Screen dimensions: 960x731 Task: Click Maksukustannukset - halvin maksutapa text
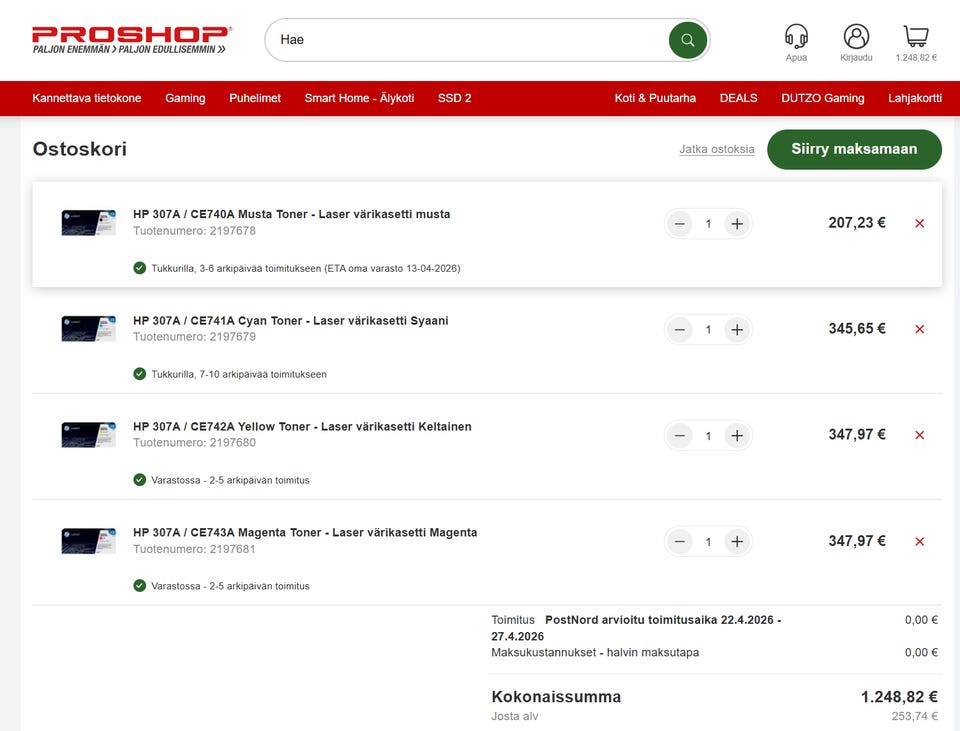[594, 653]
